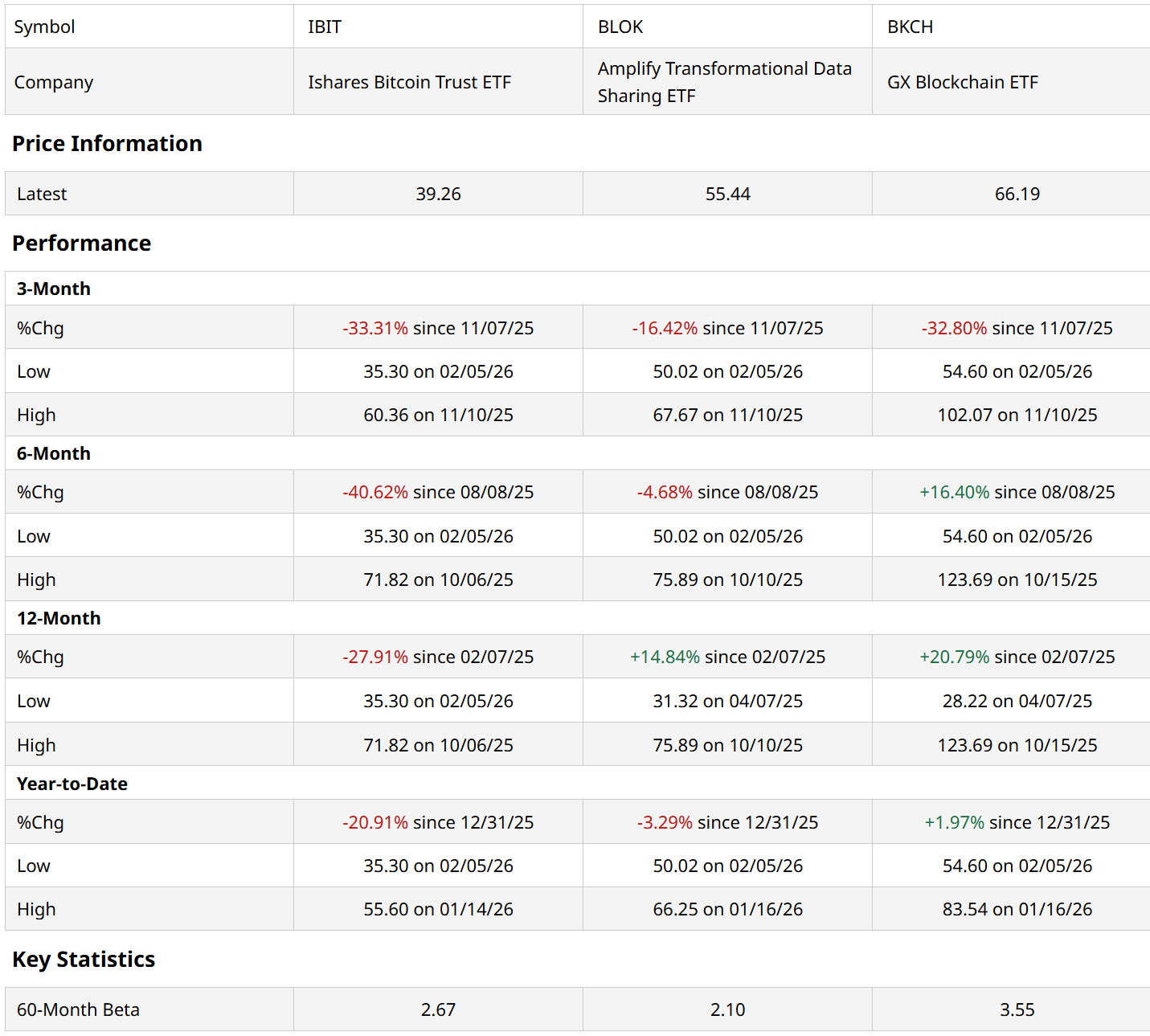Click the BKCH symbol in header row
This screenshot has width=1150, height=1036.
click(910, 27)
